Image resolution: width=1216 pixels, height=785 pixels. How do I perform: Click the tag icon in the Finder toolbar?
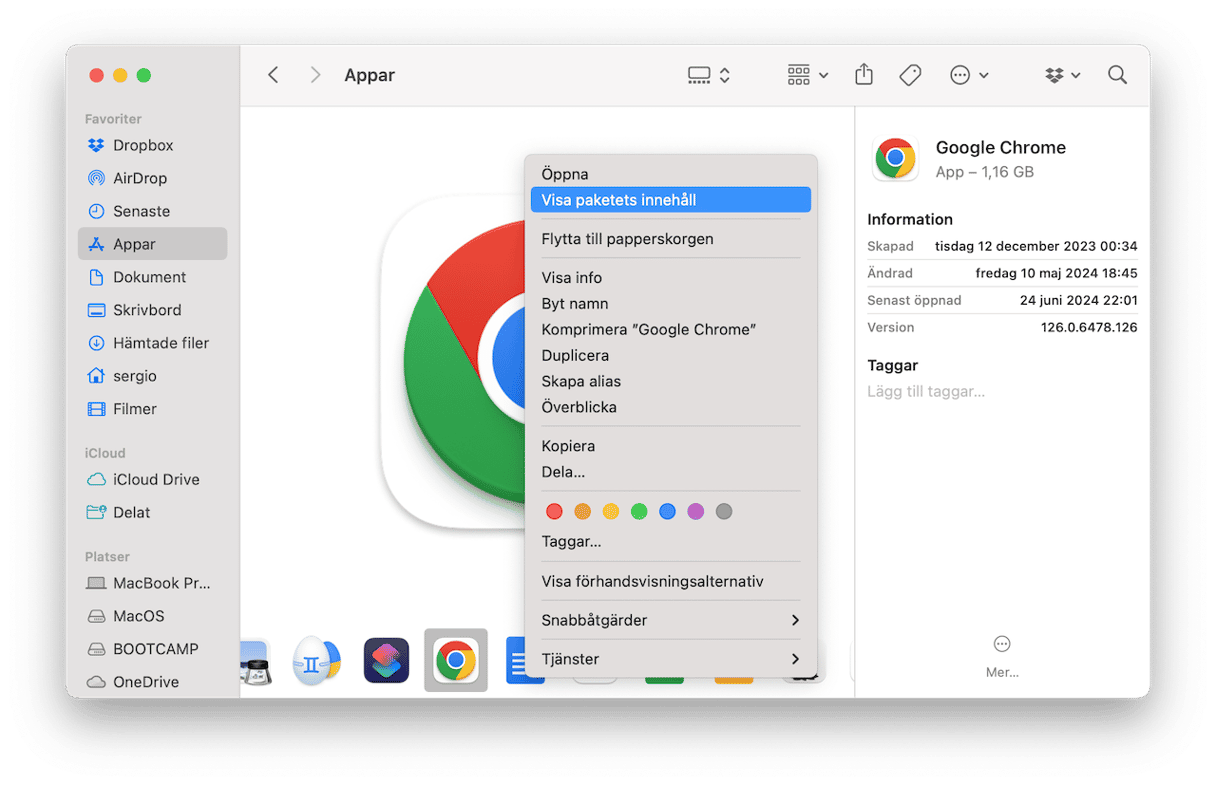tap(910, 75)
